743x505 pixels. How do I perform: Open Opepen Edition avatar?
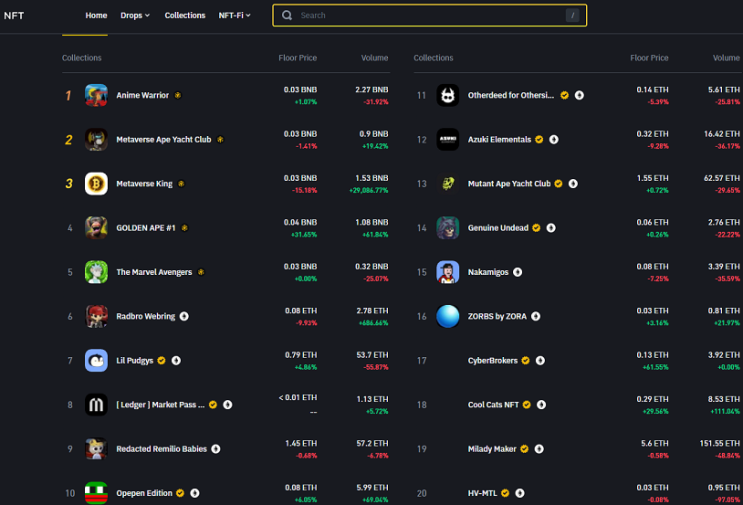tap(96, 493)
